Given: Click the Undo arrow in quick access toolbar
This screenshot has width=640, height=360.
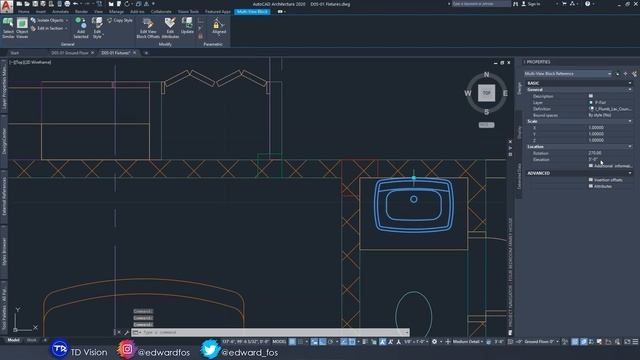Looking at the screenshot, I should pos(76,4).
